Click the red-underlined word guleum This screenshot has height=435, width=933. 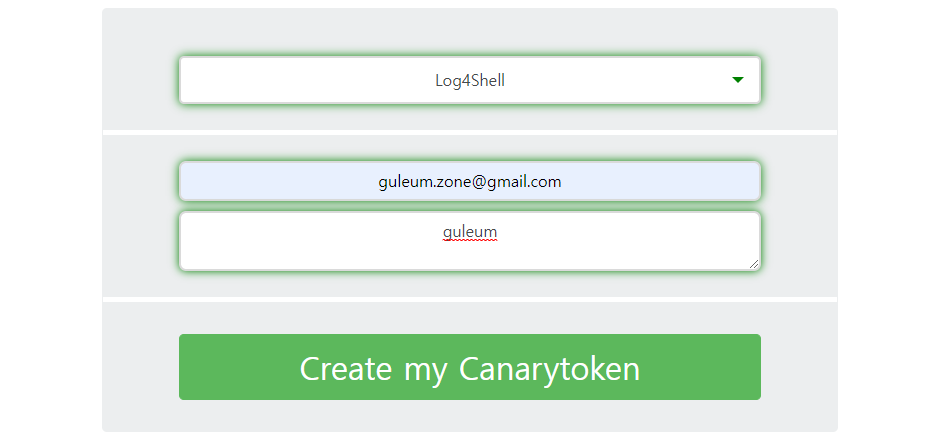coord(469,231)
